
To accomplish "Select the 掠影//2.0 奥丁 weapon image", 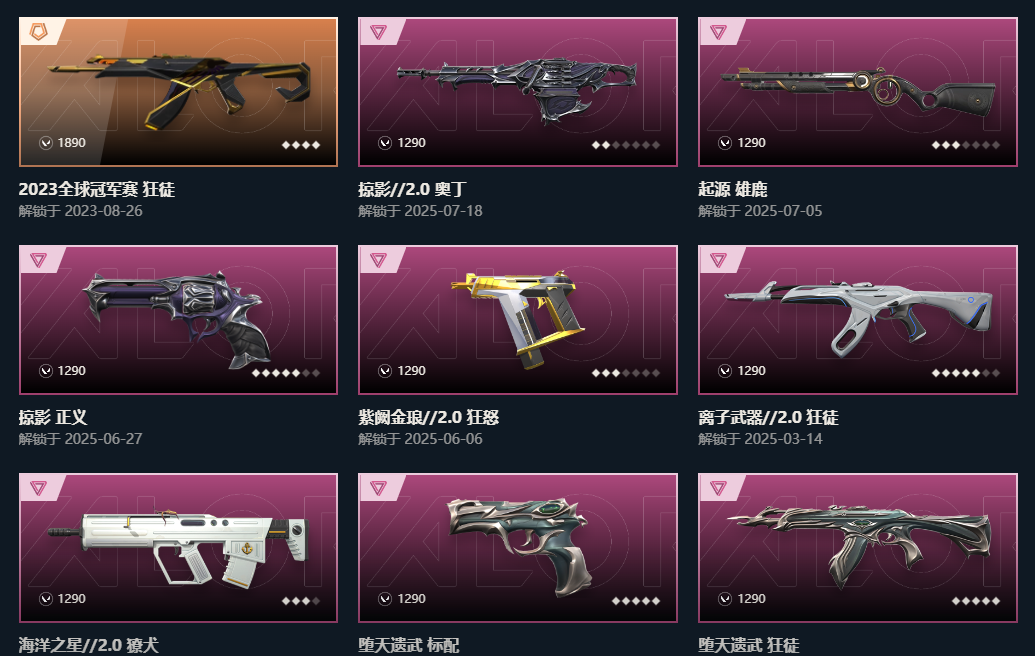I will (x=518, y=92).
